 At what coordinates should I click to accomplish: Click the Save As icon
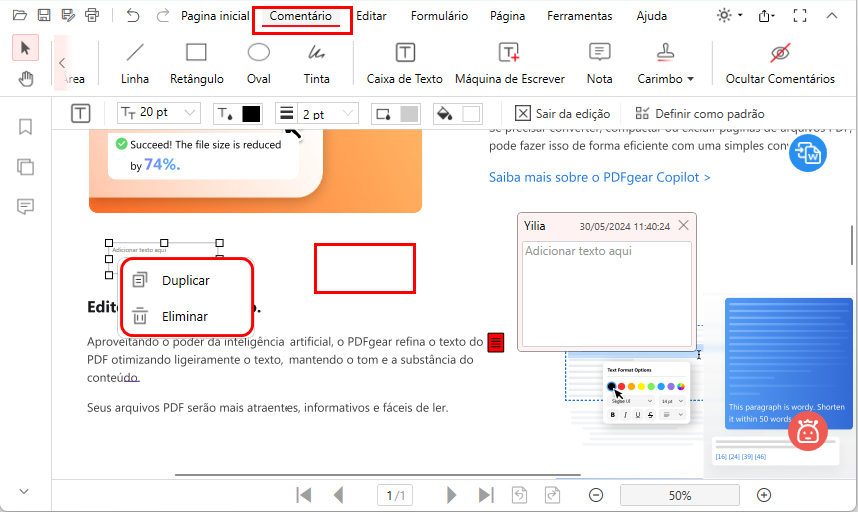[68, 15]
